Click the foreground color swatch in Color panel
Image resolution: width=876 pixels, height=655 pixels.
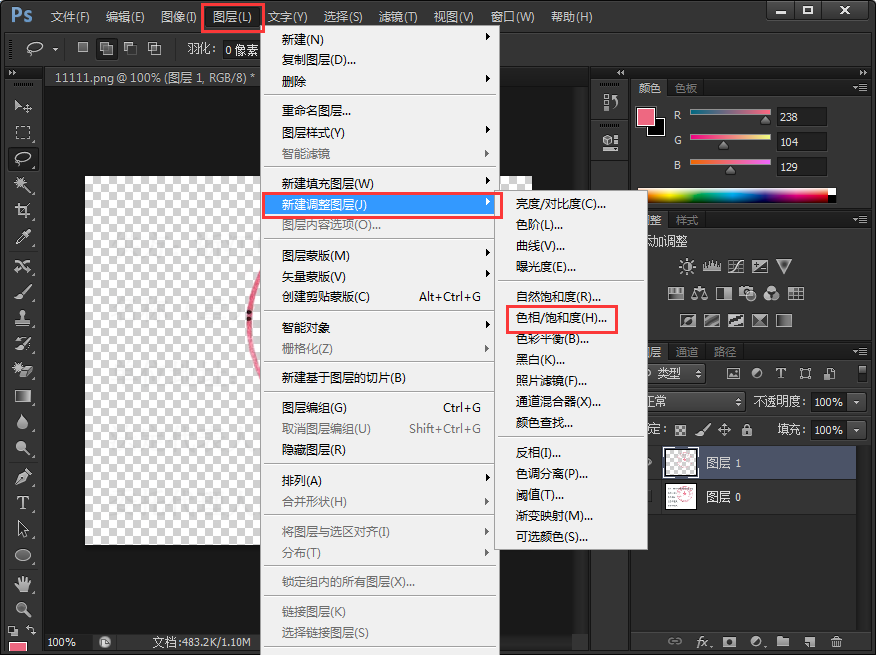pos(646,117)
